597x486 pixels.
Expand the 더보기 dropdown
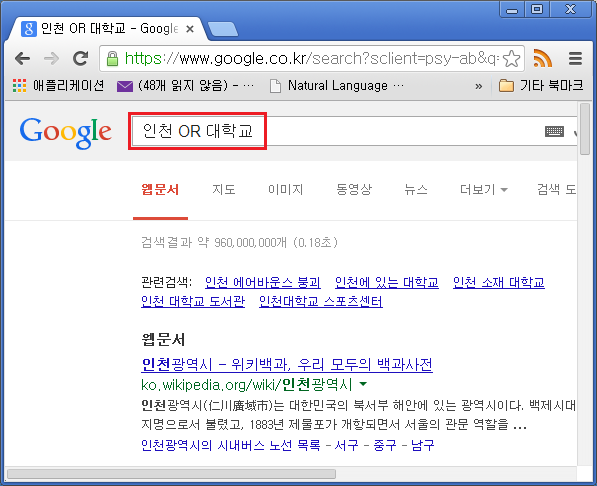(484, 189)
